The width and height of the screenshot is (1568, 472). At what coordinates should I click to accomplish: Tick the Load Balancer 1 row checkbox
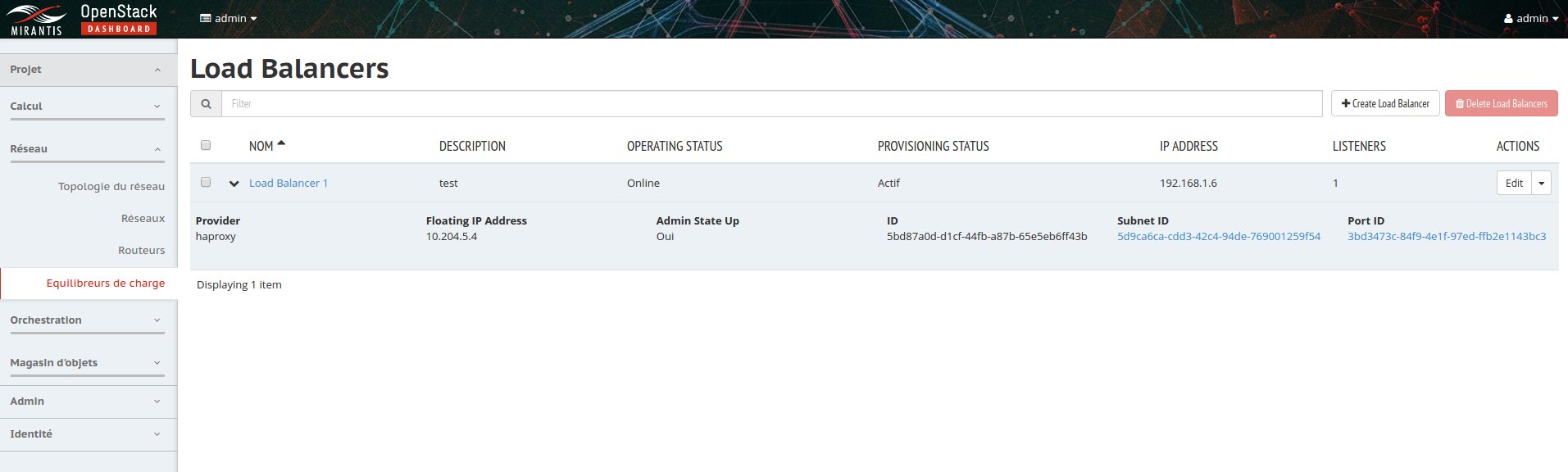(206, 182)
